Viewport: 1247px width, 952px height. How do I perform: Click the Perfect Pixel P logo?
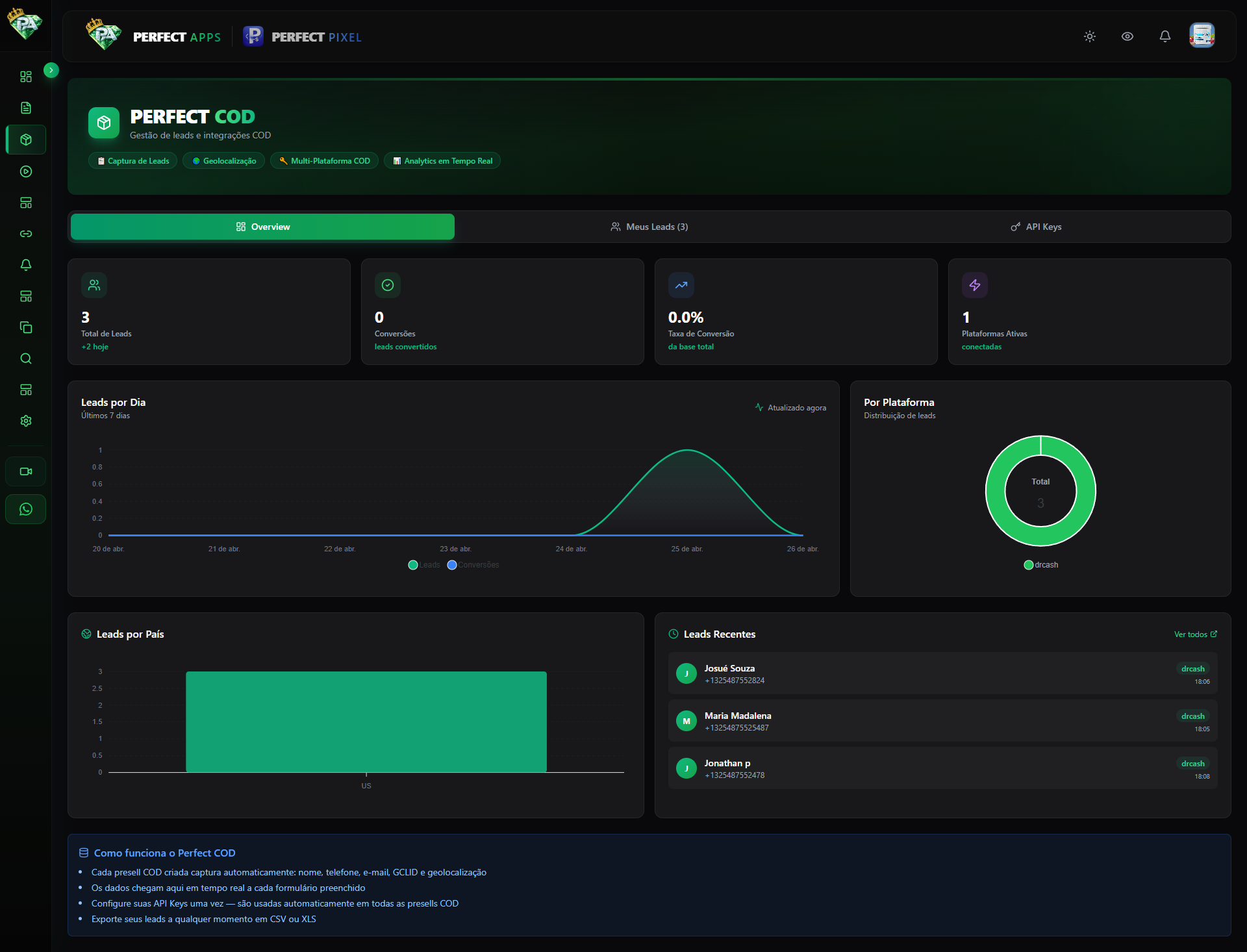(253, 36)
